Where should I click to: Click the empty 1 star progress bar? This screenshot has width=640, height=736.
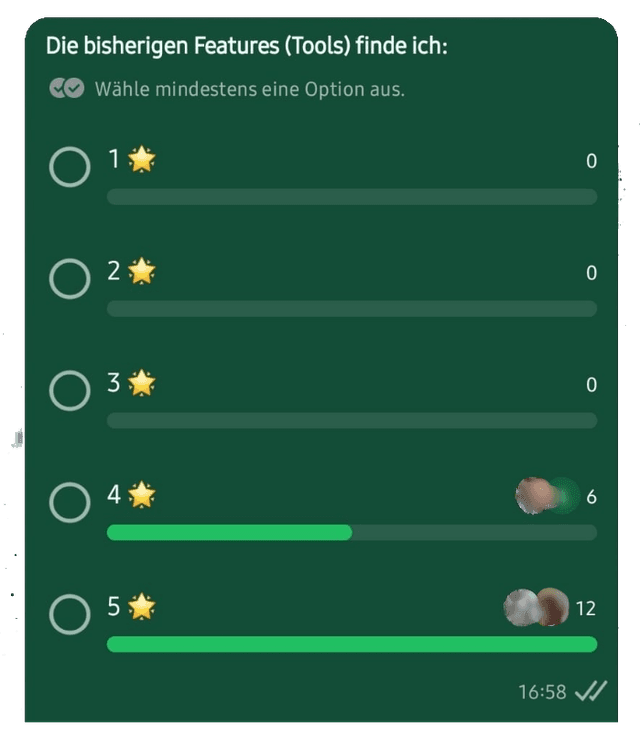point(351,197)
